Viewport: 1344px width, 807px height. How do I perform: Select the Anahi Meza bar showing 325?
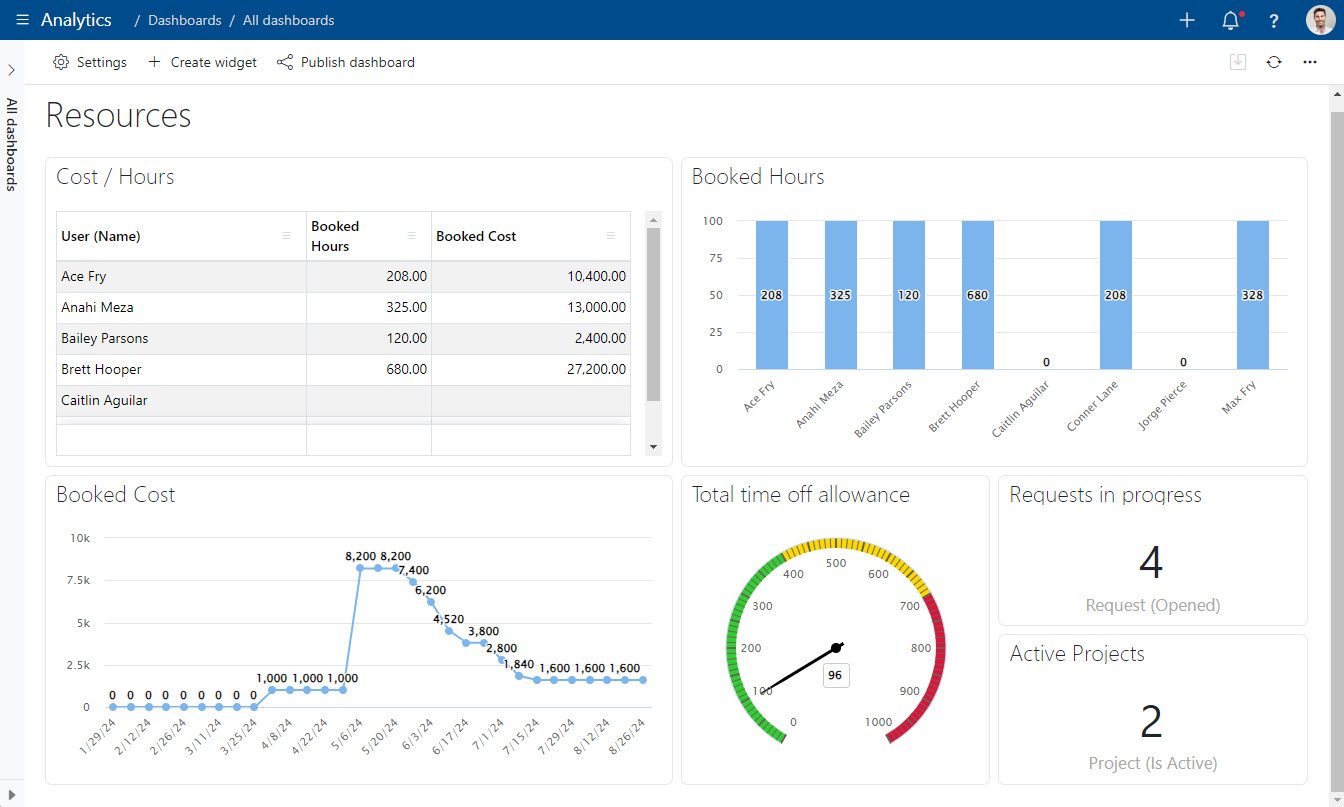[x=841, y=295]
